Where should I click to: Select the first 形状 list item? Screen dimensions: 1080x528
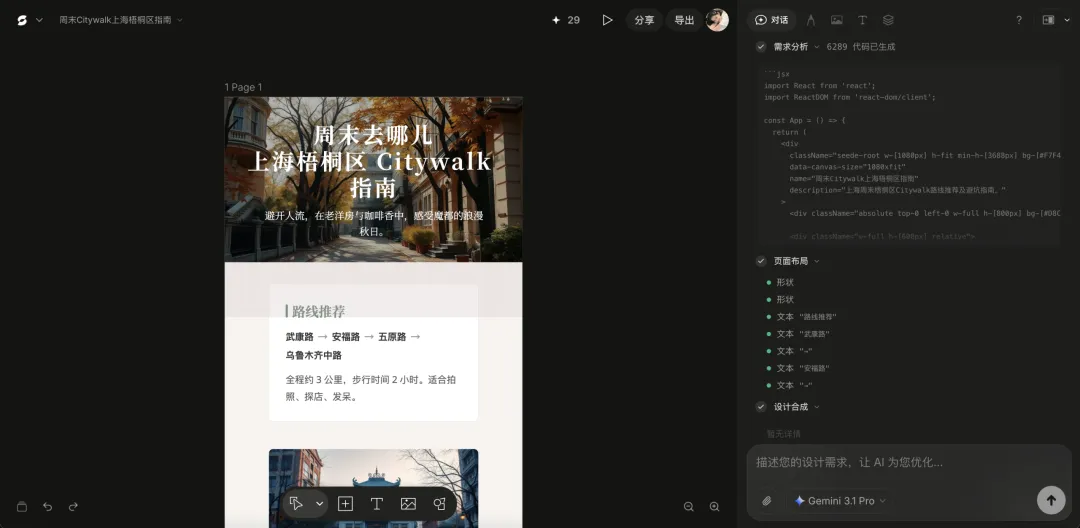785,282
